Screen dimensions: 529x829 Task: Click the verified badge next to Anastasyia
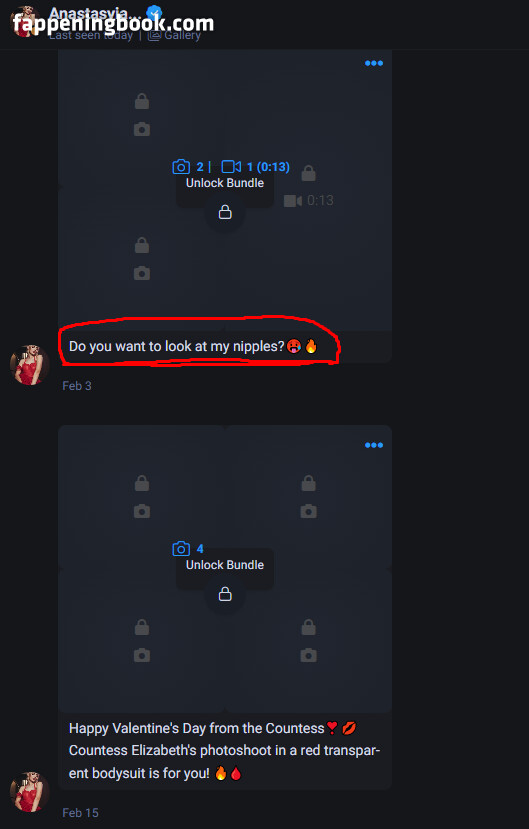click(154, 13)
